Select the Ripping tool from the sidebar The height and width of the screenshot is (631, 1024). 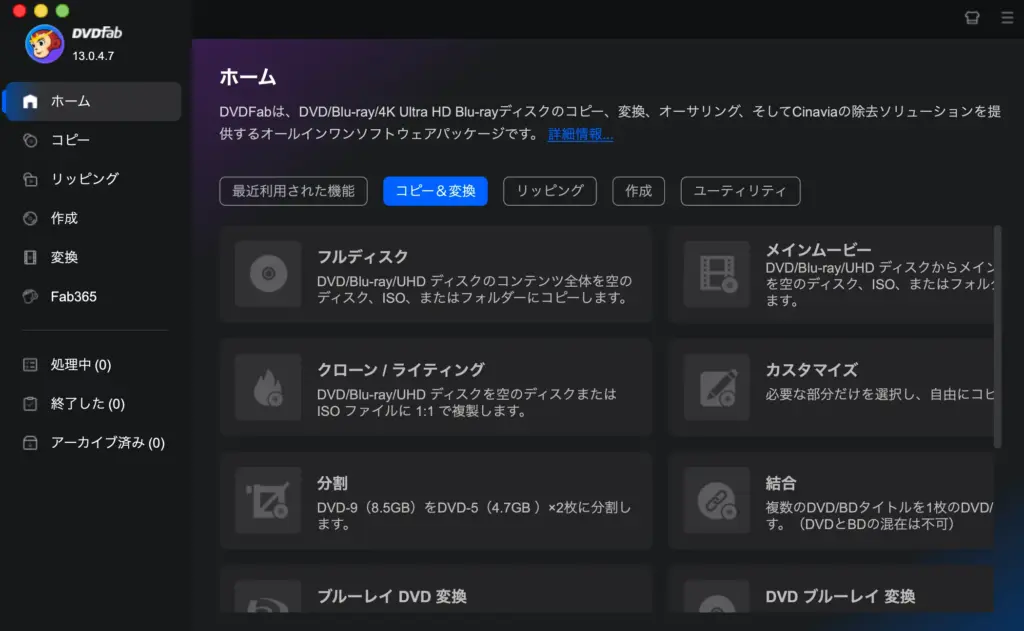70,179
